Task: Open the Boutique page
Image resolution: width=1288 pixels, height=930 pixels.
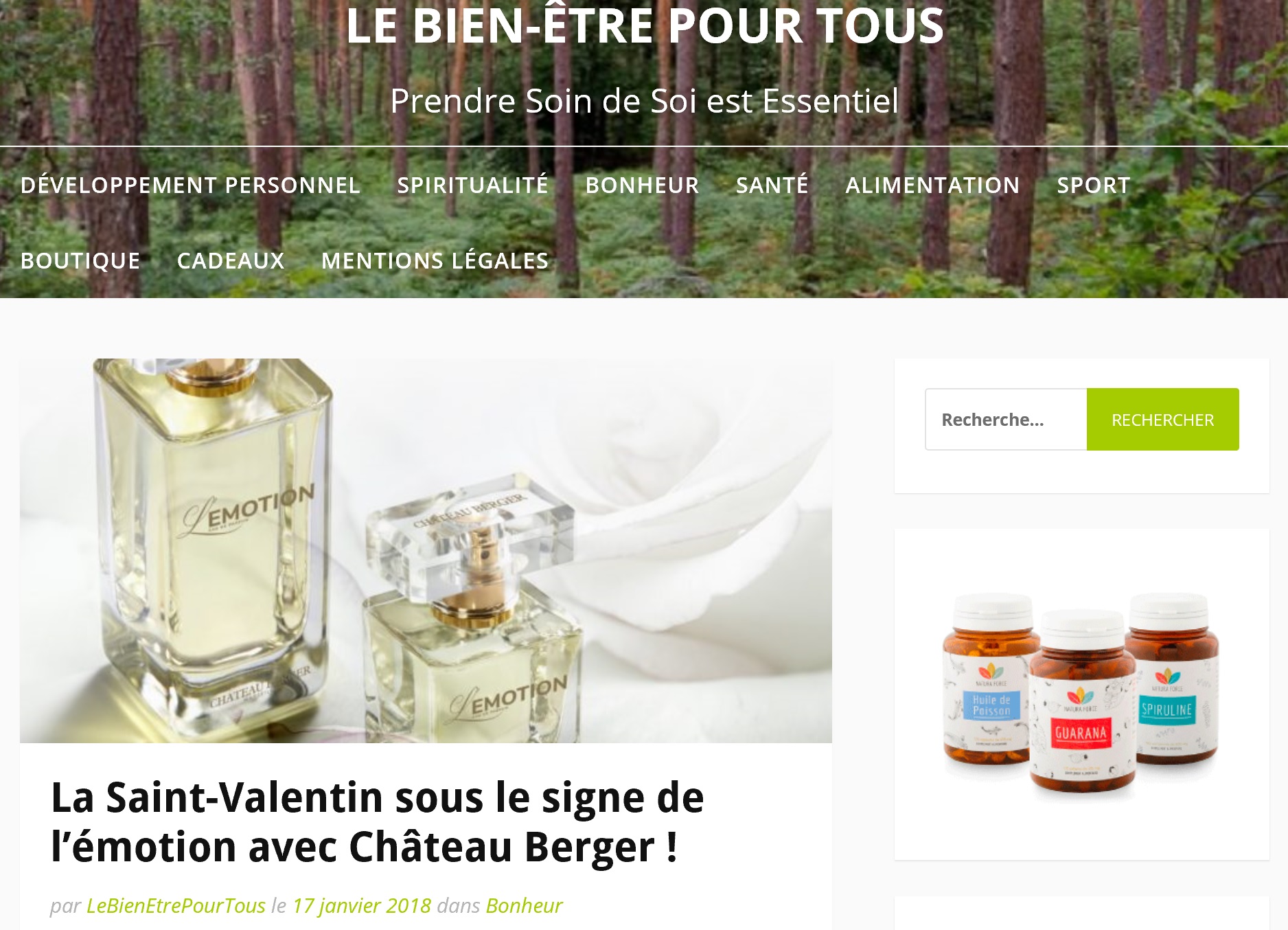Action: tap(80, 260)
